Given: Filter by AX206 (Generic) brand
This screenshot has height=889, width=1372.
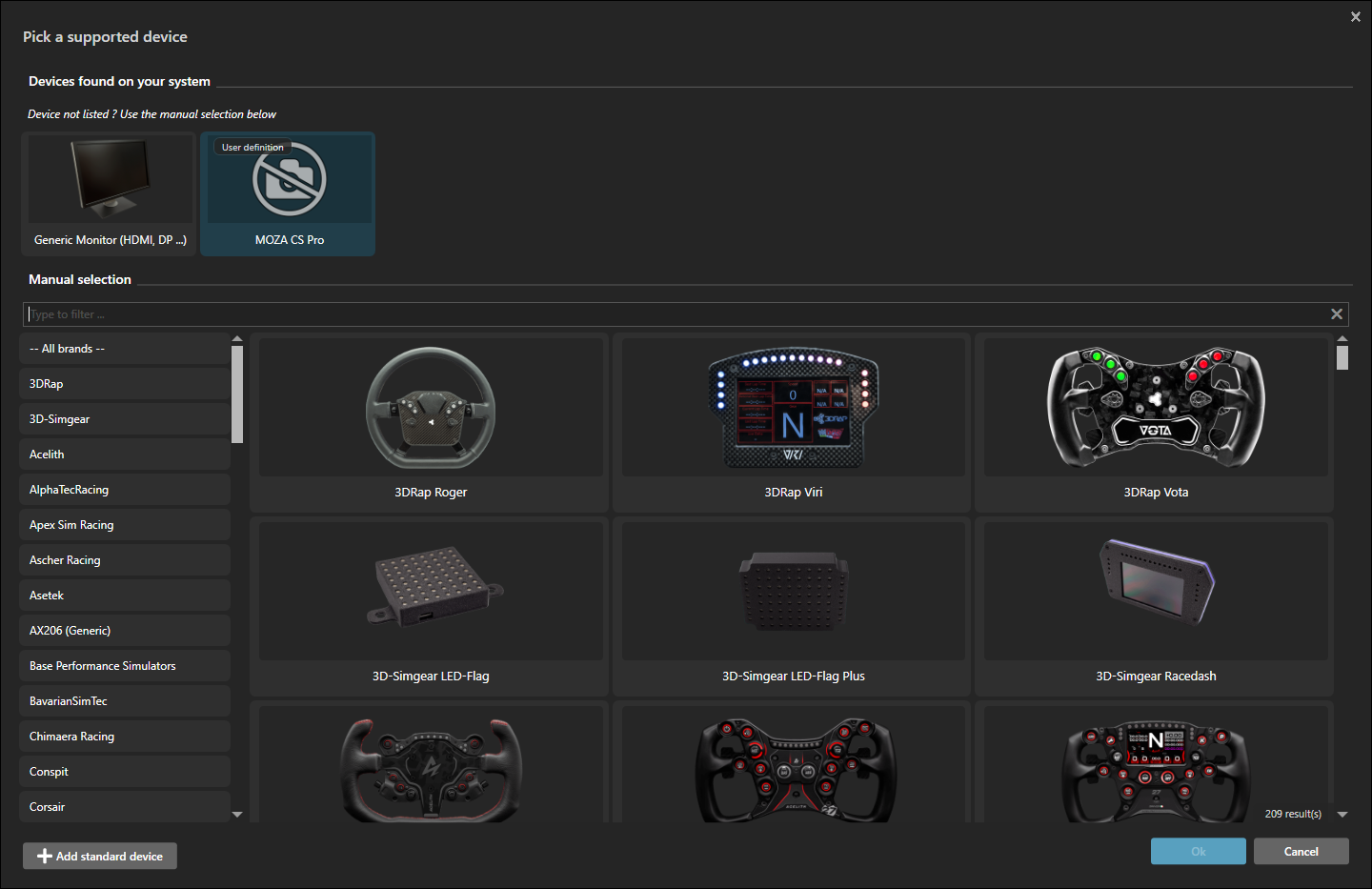Looking at the screenshot, I should (x=125, y=631).
